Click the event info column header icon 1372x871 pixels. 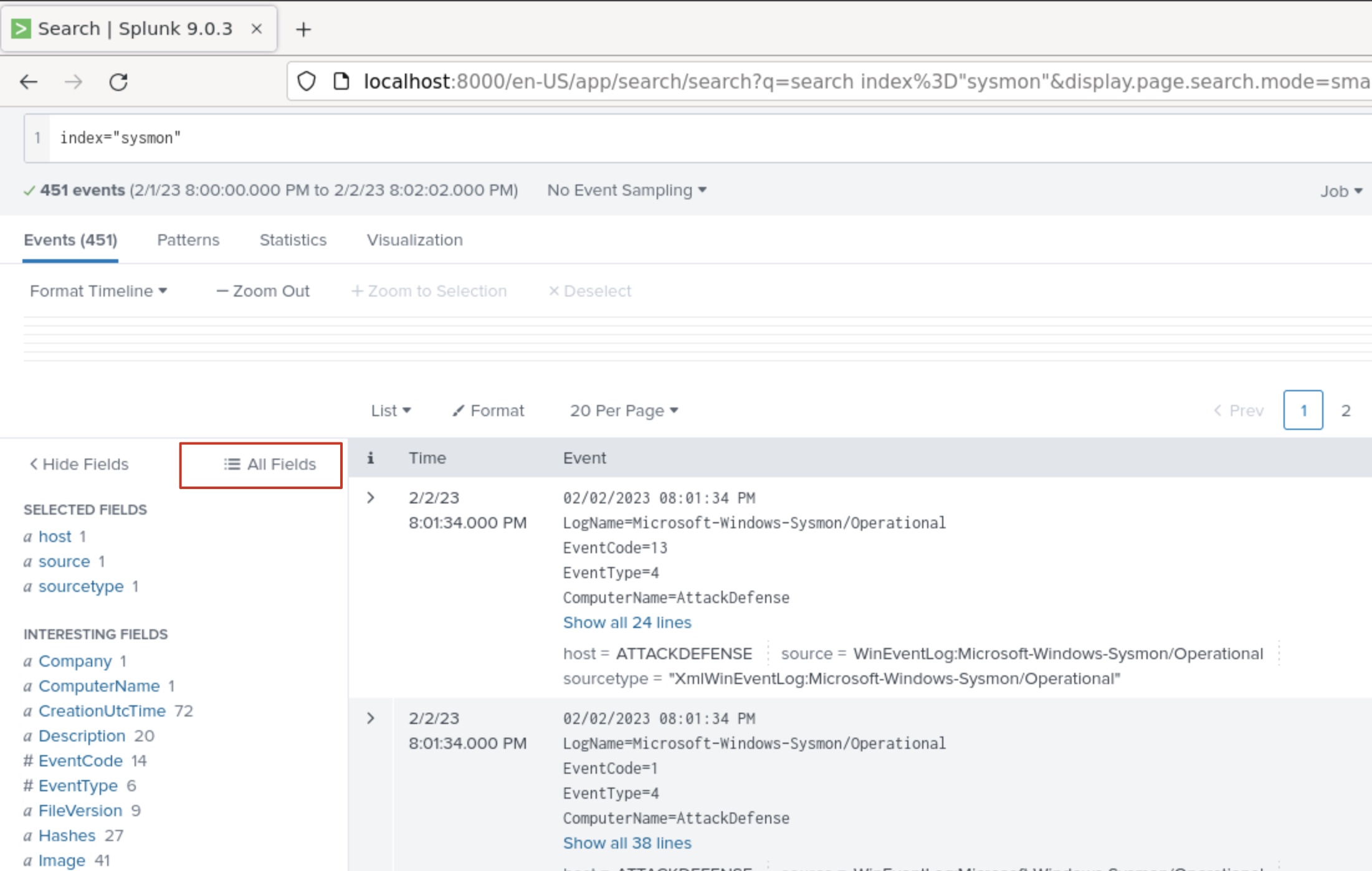[370, 458]
